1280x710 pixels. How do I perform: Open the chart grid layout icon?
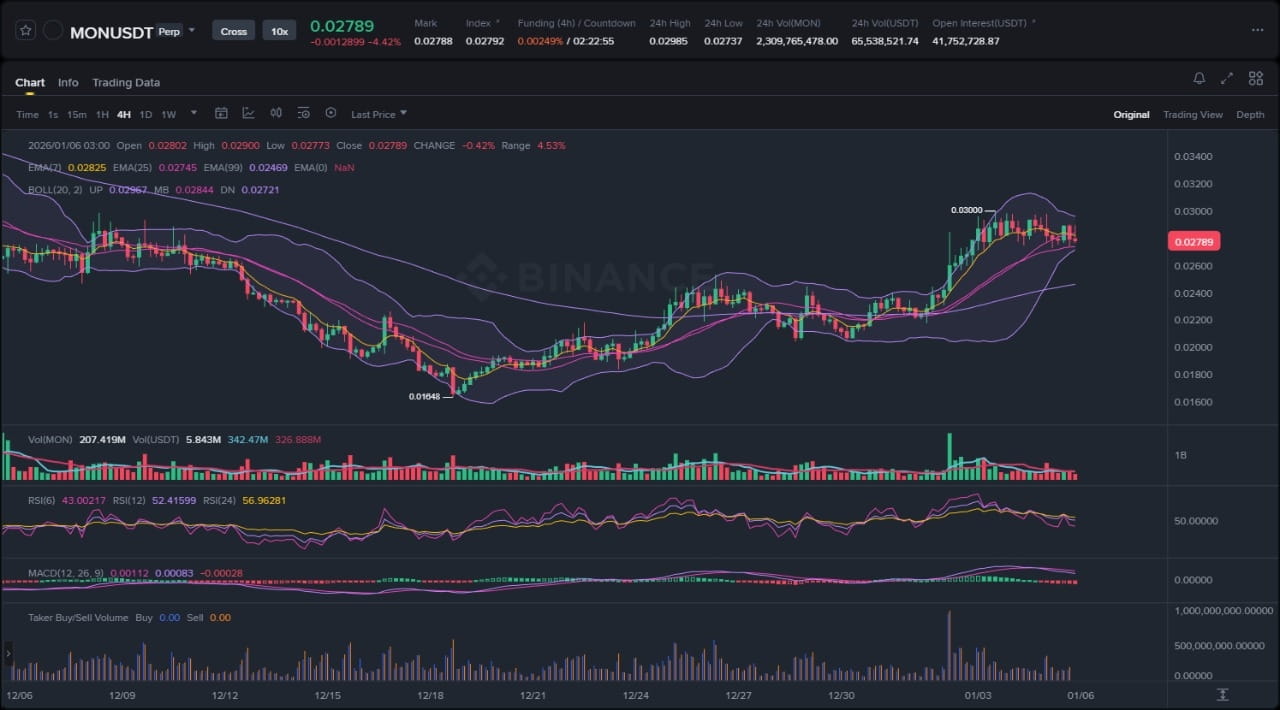click(1254, 79)
